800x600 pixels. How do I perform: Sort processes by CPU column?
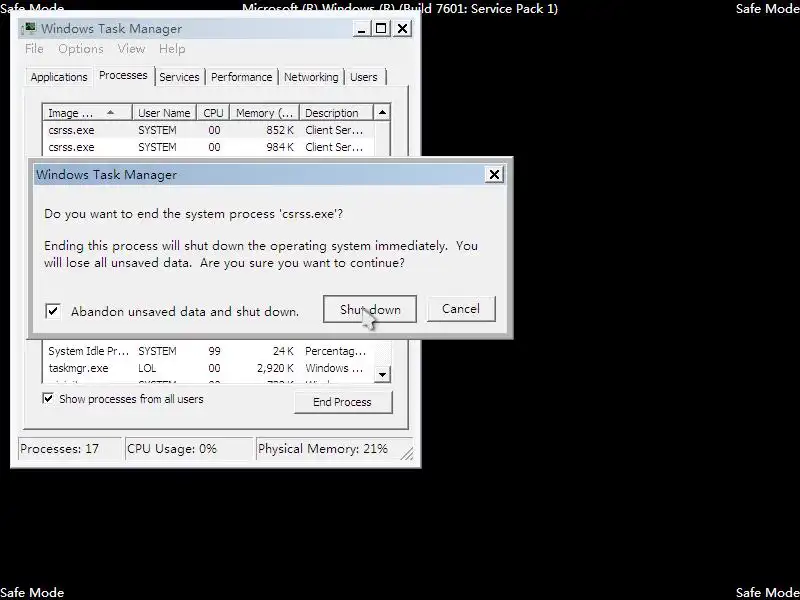pyautogui.click(x=213, y=113)
